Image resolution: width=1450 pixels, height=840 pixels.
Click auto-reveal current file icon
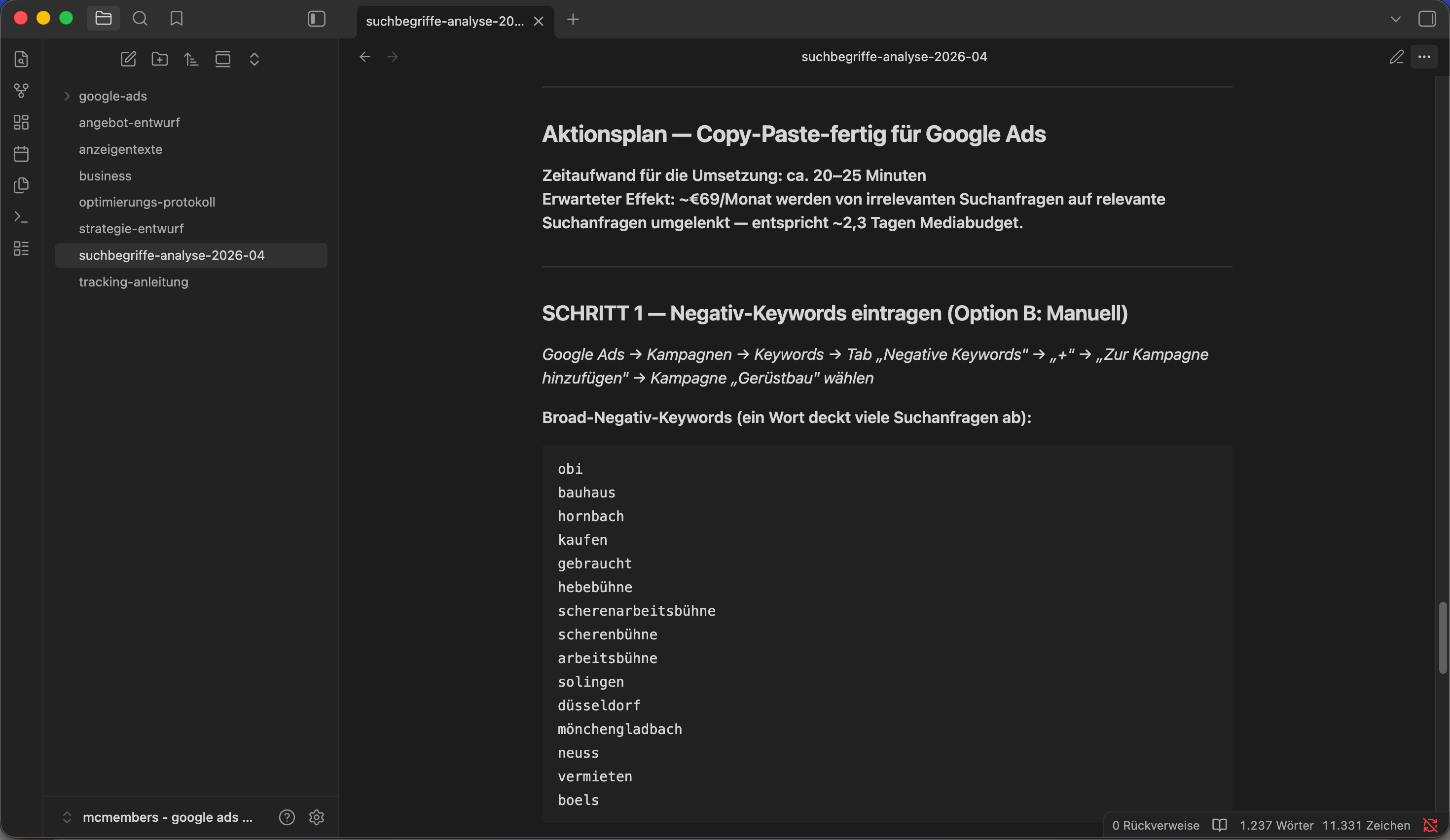click(x=223, y=59)
